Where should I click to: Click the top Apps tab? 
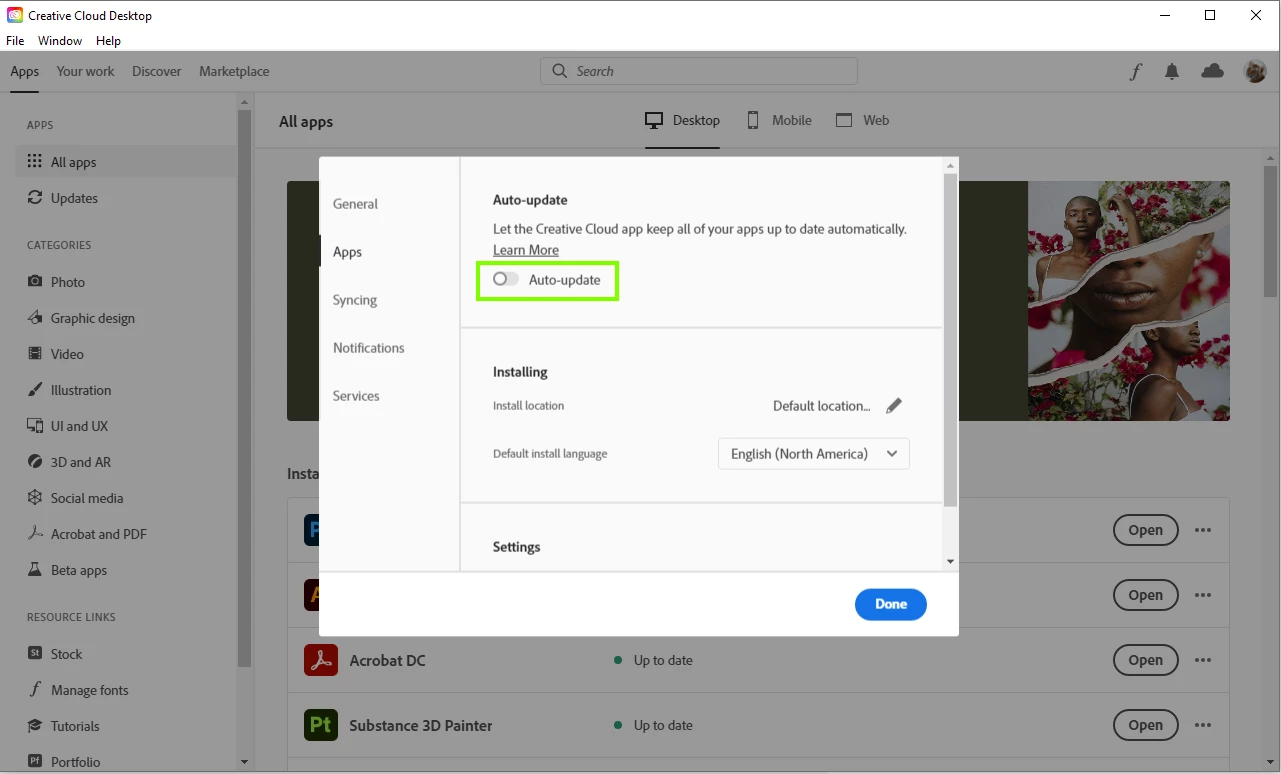25,71
